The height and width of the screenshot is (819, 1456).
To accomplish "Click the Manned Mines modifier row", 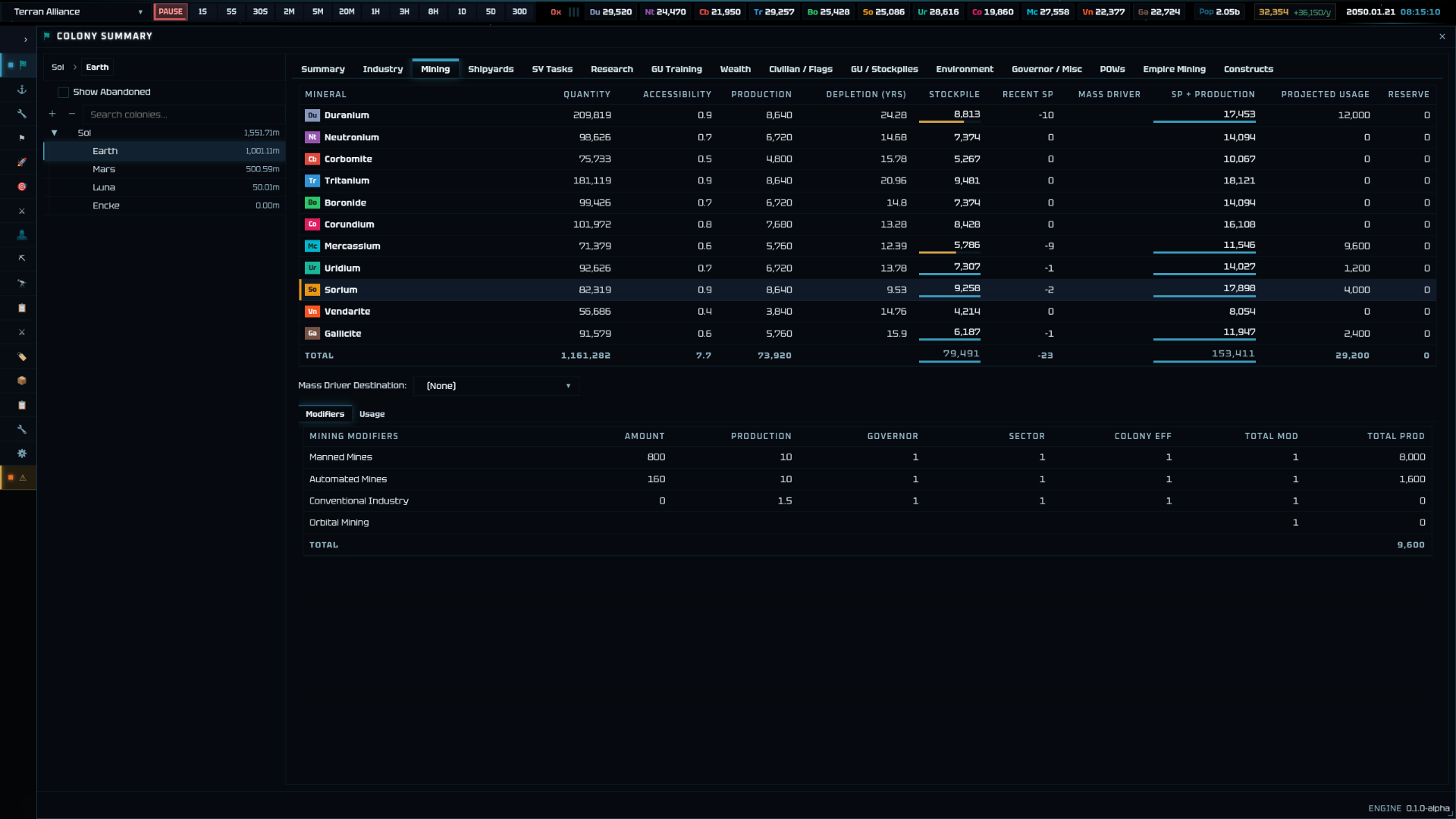I will point(868,457).
